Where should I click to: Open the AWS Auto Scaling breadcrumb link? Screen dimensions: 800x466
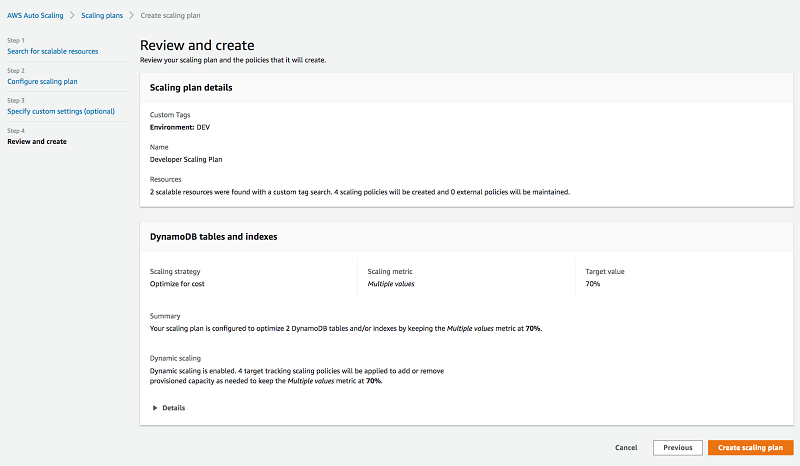(x=34, y=15)
